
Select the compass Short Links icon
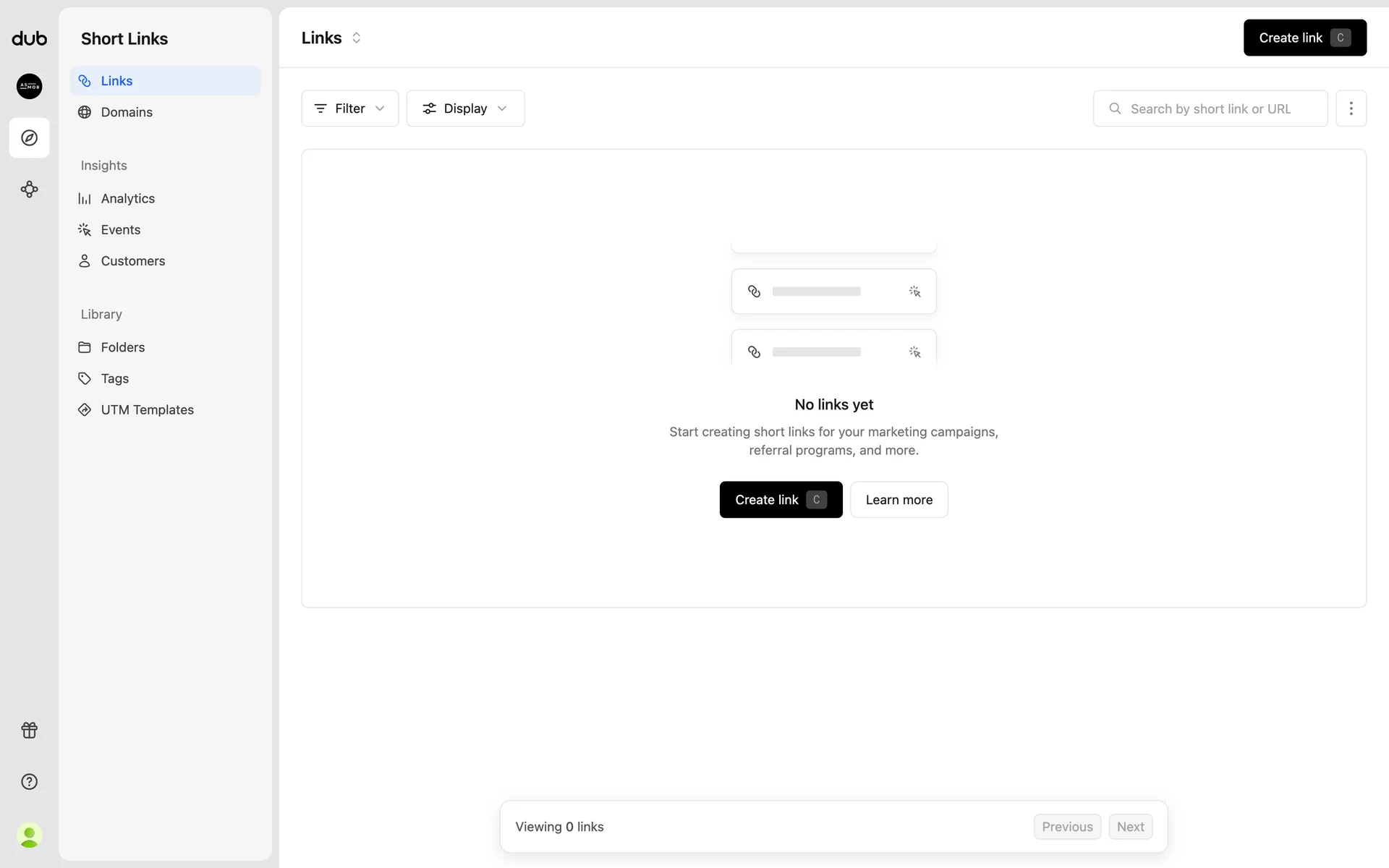29,137
